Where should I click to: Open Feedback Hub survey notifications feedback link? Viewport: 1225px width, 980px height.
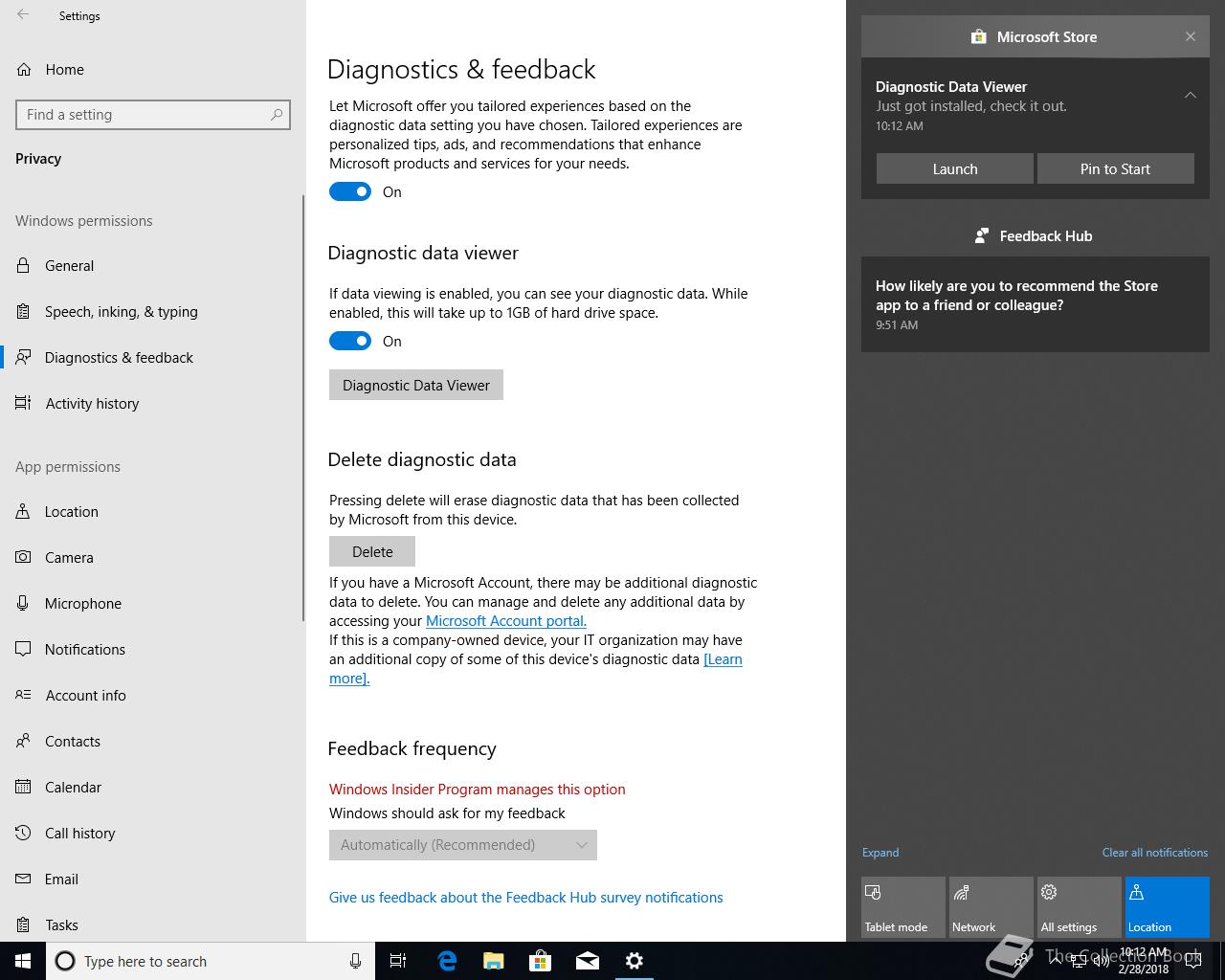pos(526,897)
